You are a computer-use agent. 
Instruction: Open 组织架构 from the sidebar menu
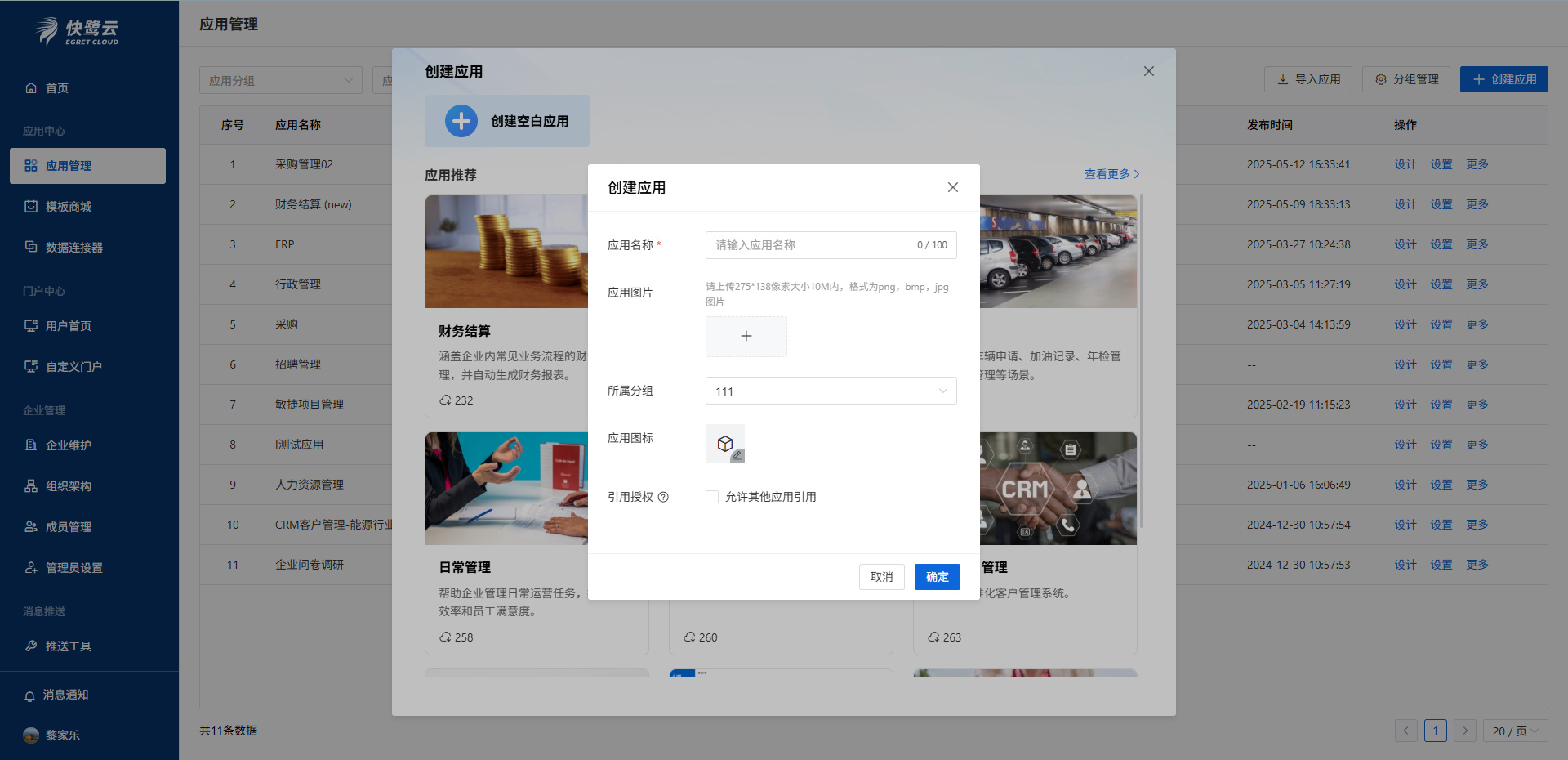69,486
